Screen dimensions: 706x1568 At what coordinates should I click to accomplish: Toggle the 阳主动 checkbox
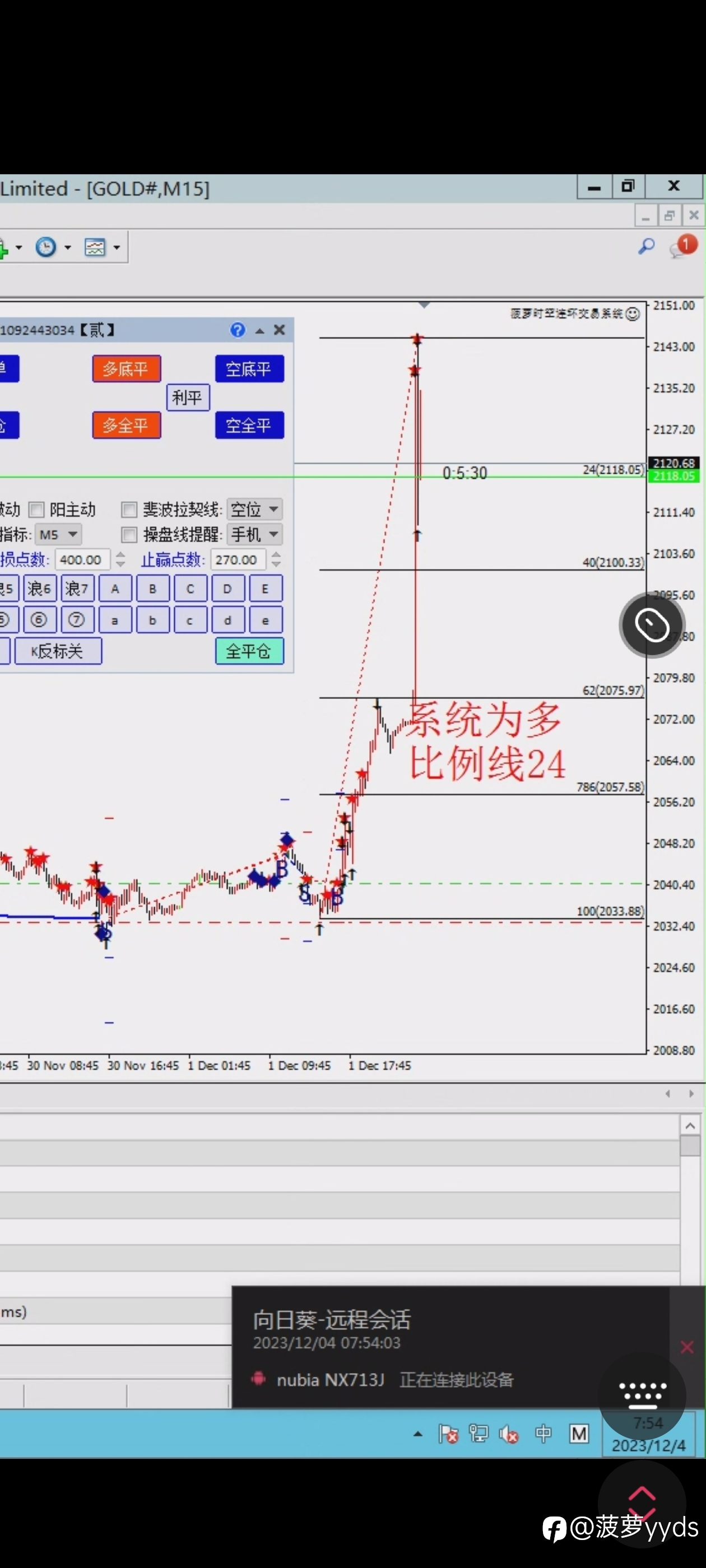(x=37, y=509)
